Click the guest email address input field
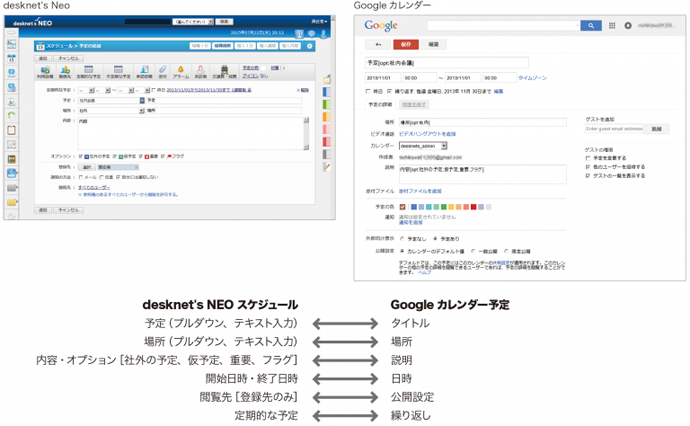This screenshot has height=426, width=690. [615, 129]
